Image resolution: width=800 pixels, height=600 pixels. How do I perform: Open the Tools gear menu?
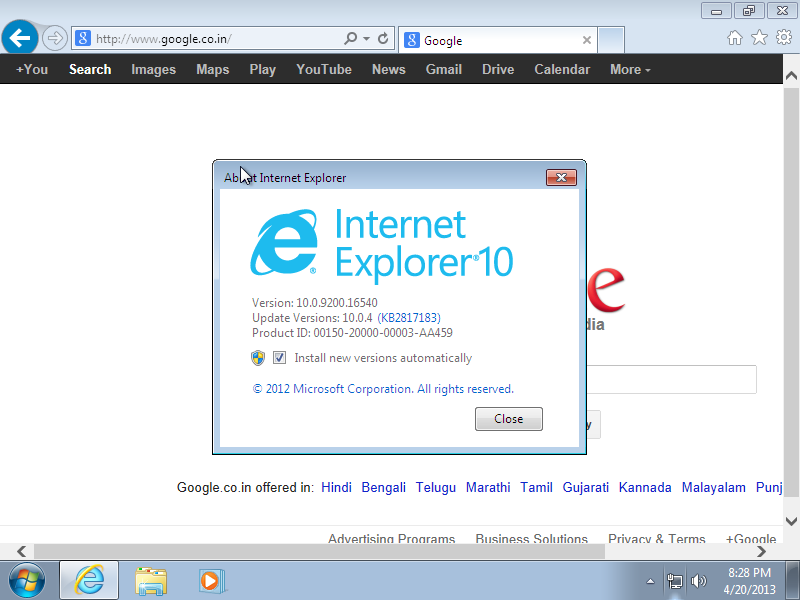(784, 37)
